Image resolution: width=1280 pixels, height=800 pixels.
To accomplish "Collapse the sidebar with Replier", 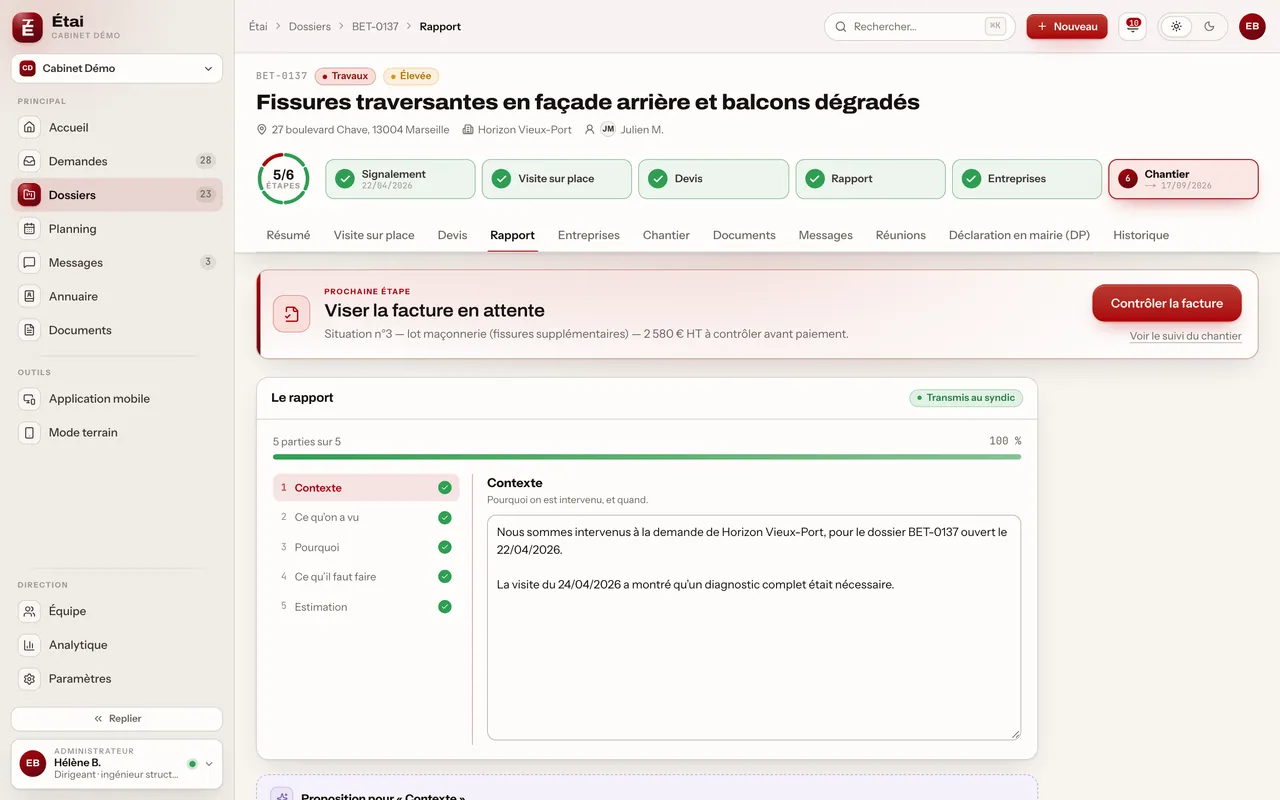I will click(x=117, y=719).
